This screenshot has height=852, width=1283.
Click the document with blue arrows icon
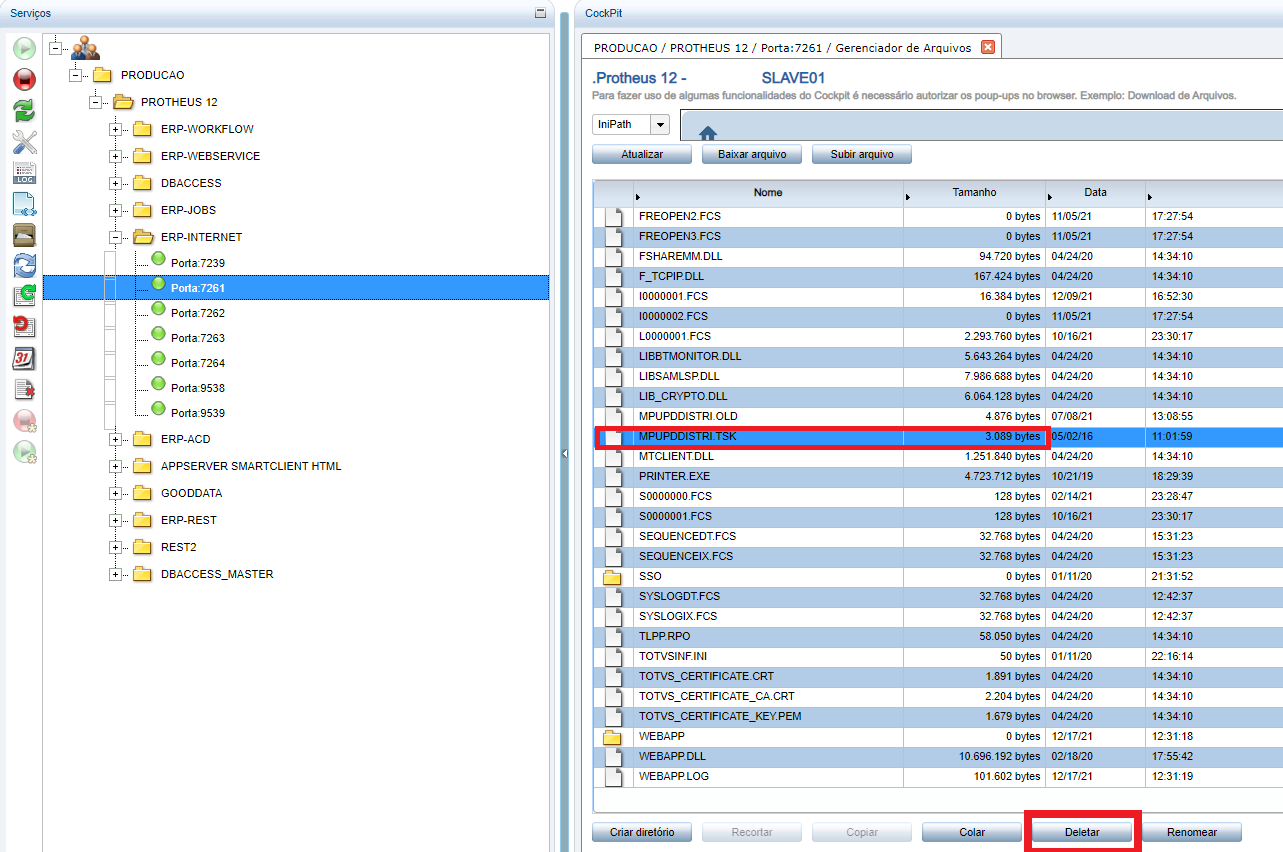click(24, 203)
